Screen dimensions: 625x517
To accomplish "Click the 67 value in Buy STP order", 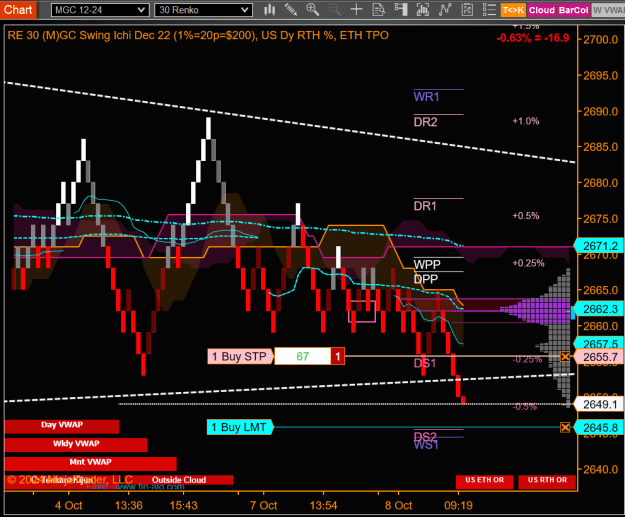I will (x=303, y=356).
